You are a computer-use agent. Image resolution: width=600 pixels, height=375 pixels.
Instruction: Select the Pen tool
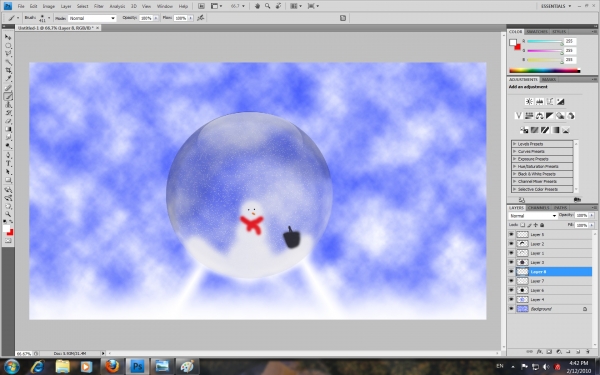point(8,155)
